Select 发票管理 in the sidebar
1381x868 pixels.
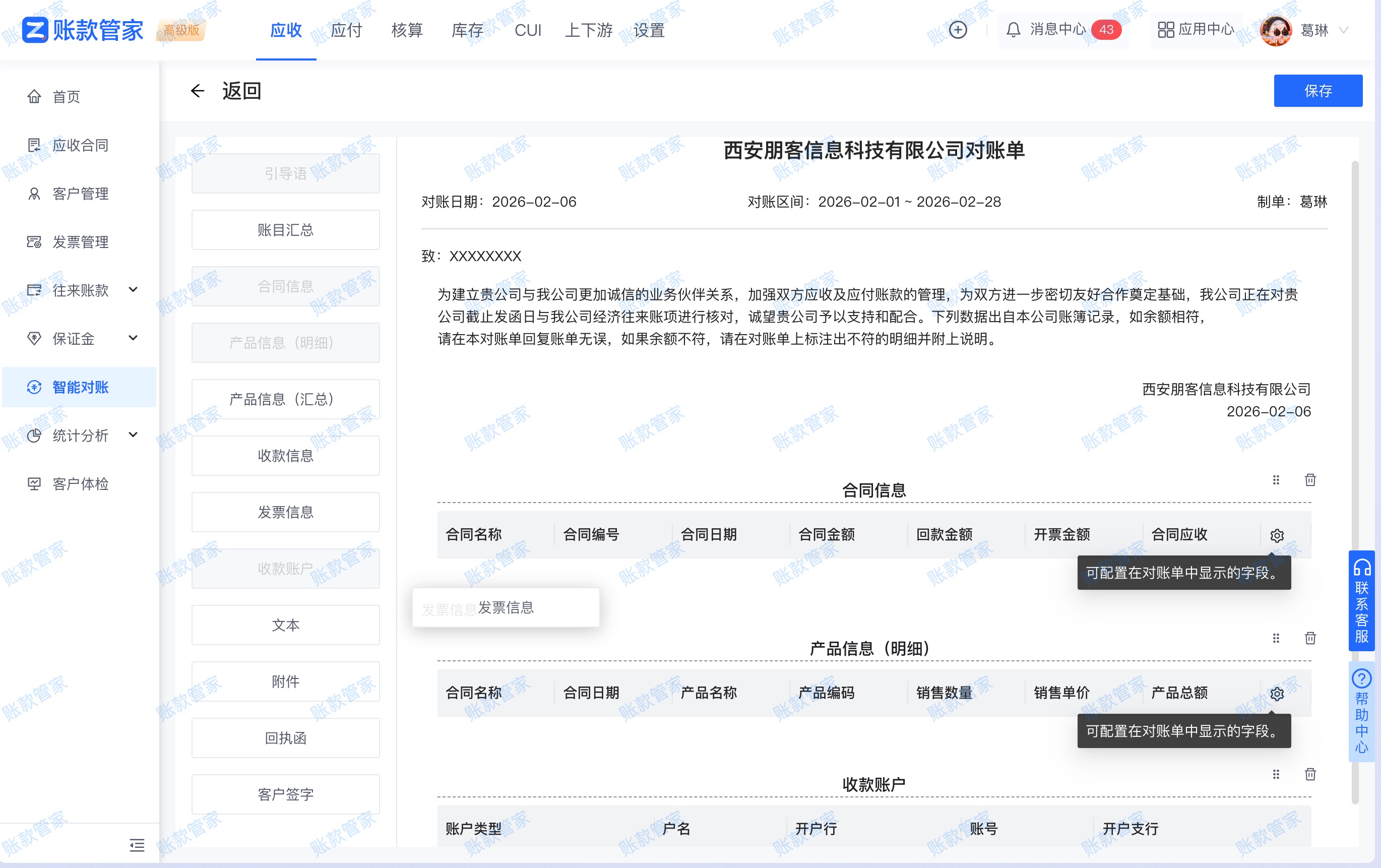coord(80,241)
